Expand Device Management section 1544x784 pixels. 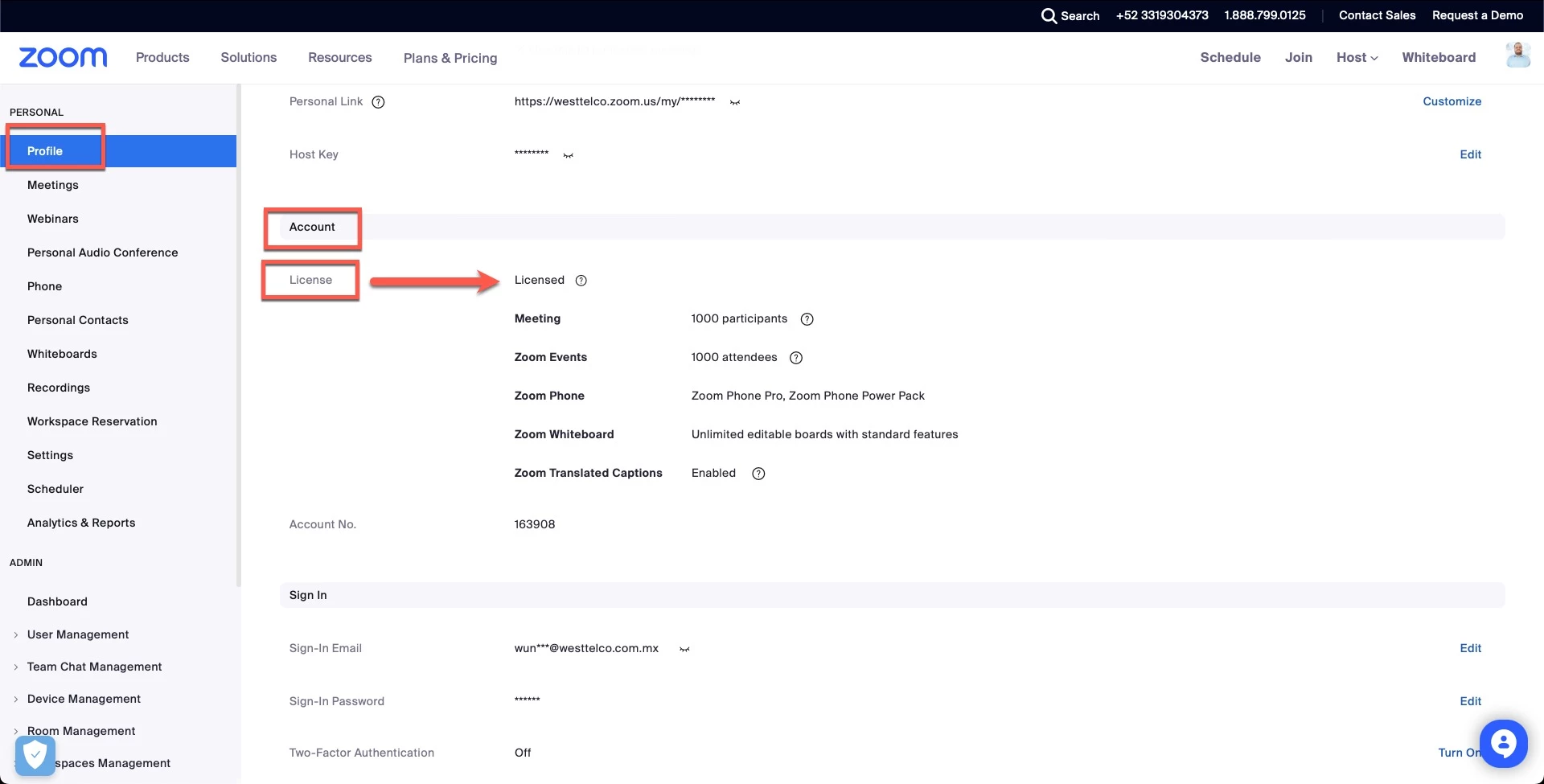[x=16, y=699]
